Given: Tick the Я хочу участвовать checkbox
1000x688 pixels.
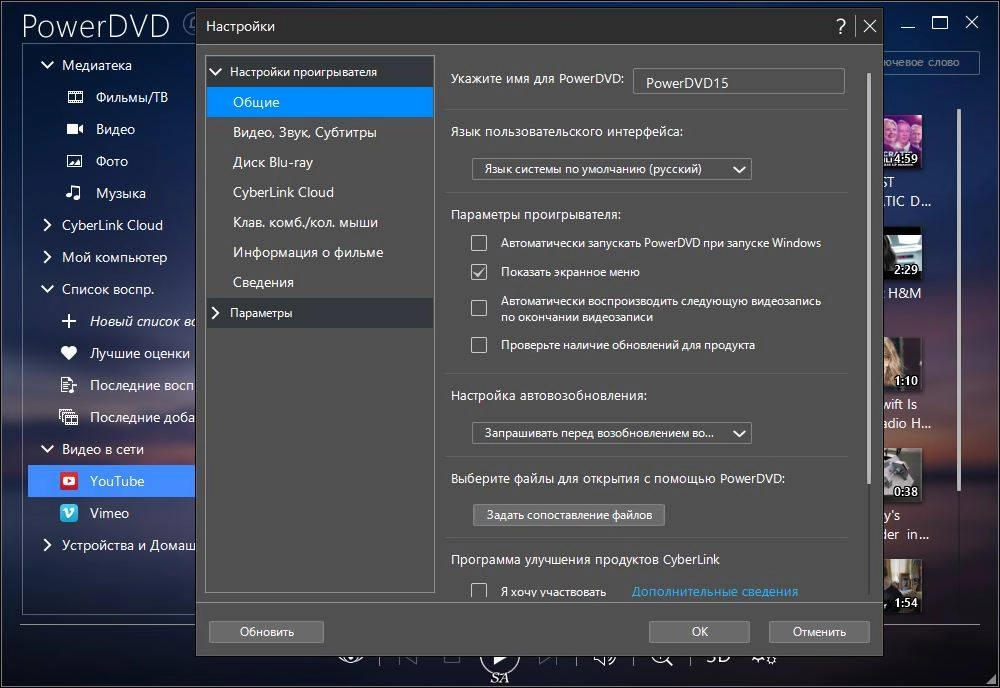Looking at the screenshot, I should click(x=479, y=590).
